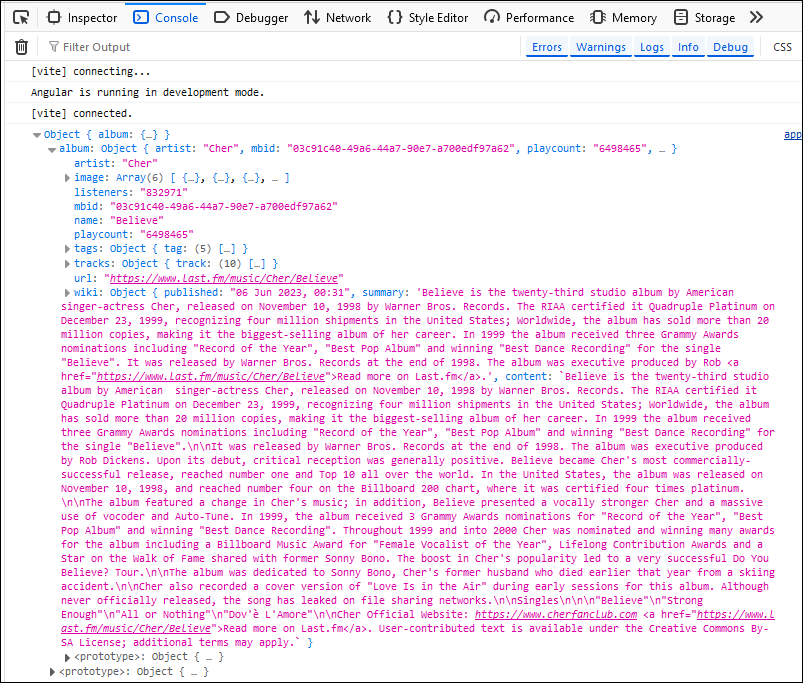
Task: Select the artist "Cher" property row
Action: tap(116, 163)
